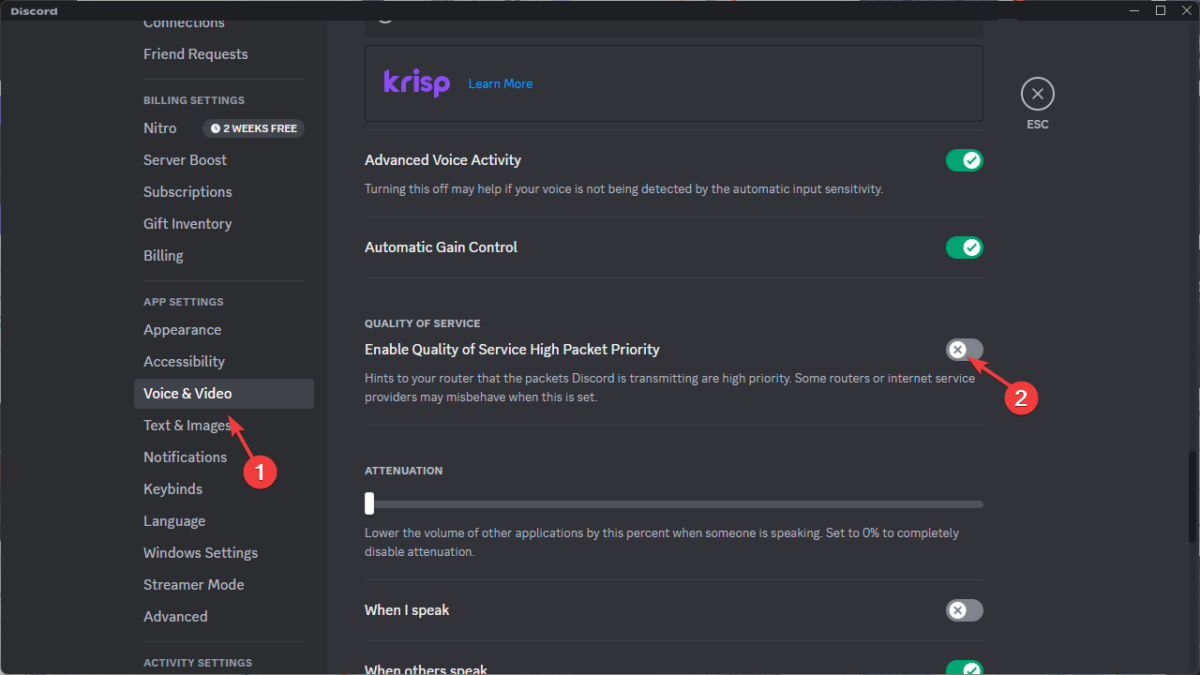Open Windows Settings in the sidebar
This screenshot has width=1200, height=675.
(x=200, y=552)
